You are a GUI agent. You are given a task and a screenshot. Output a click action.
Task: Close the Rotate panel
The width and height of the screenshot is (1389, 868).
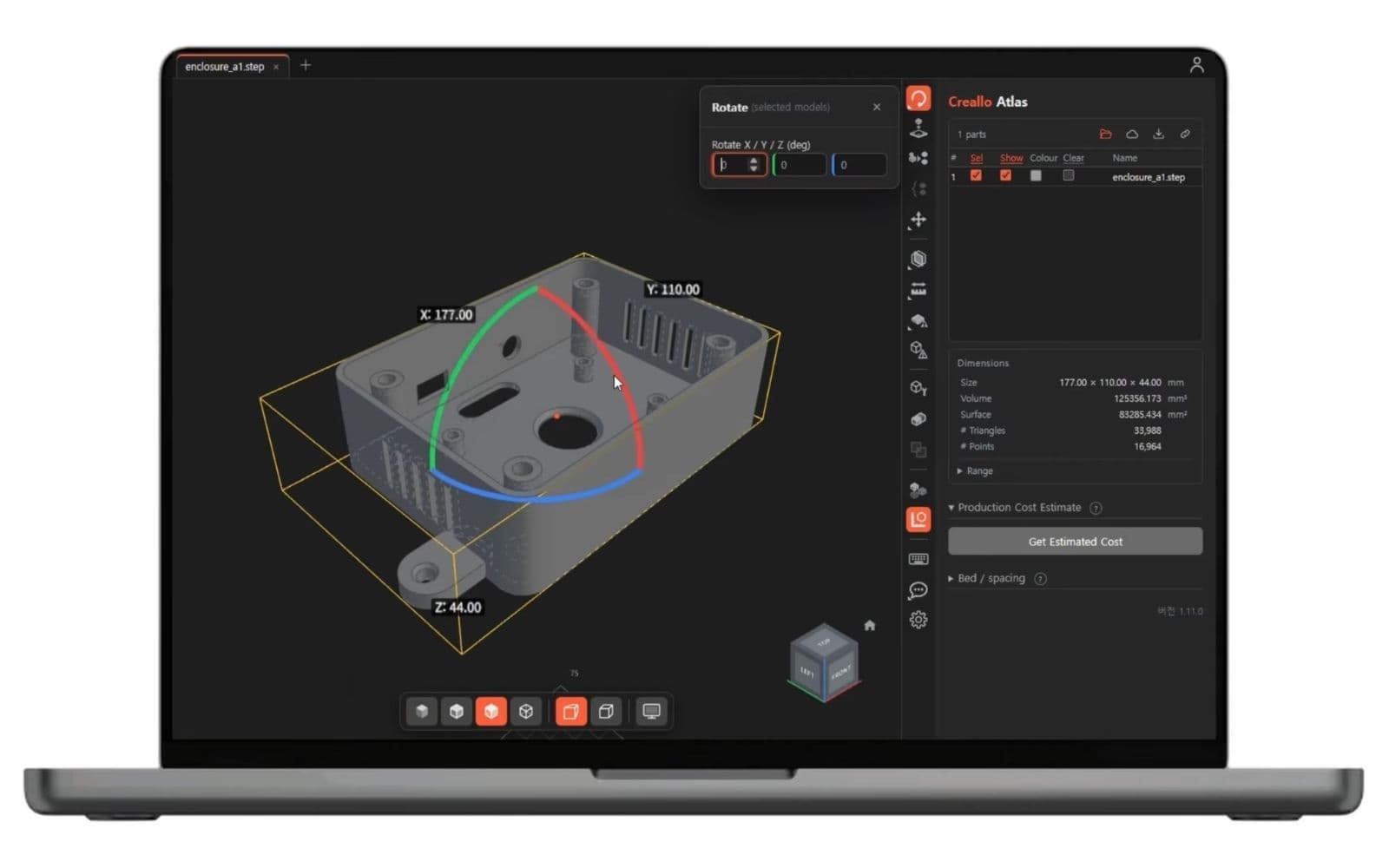click(x=877, y=107)
